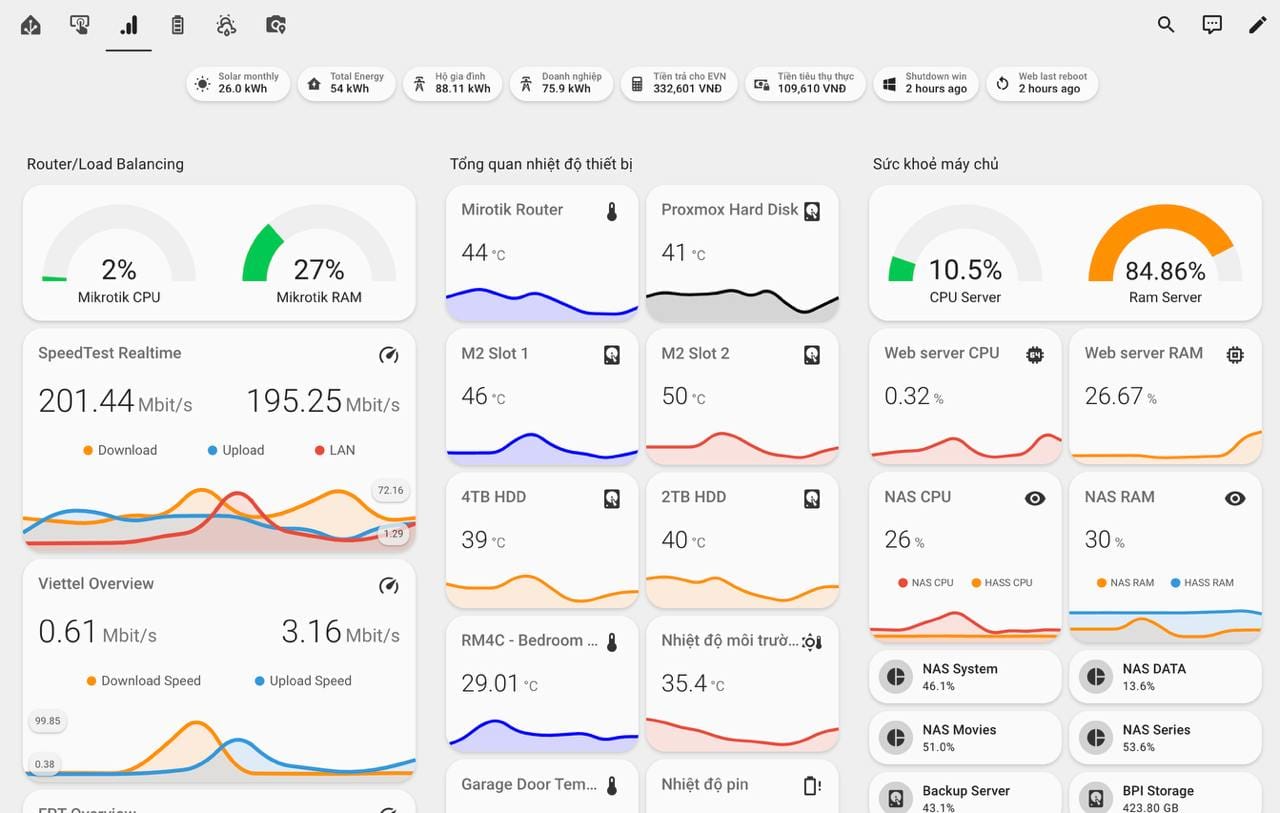Click the hard disk icon on Proxmox Hard Disk
Viewport: 1280px width, 813px height.
point(812,211)
